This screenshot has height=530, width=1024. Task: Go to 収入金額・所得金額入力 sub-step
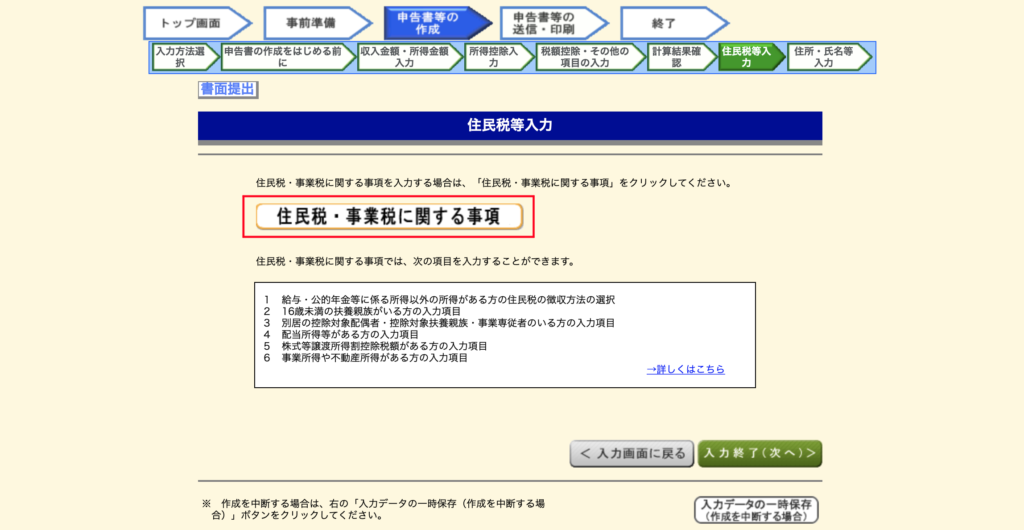[x=408, y=56]
